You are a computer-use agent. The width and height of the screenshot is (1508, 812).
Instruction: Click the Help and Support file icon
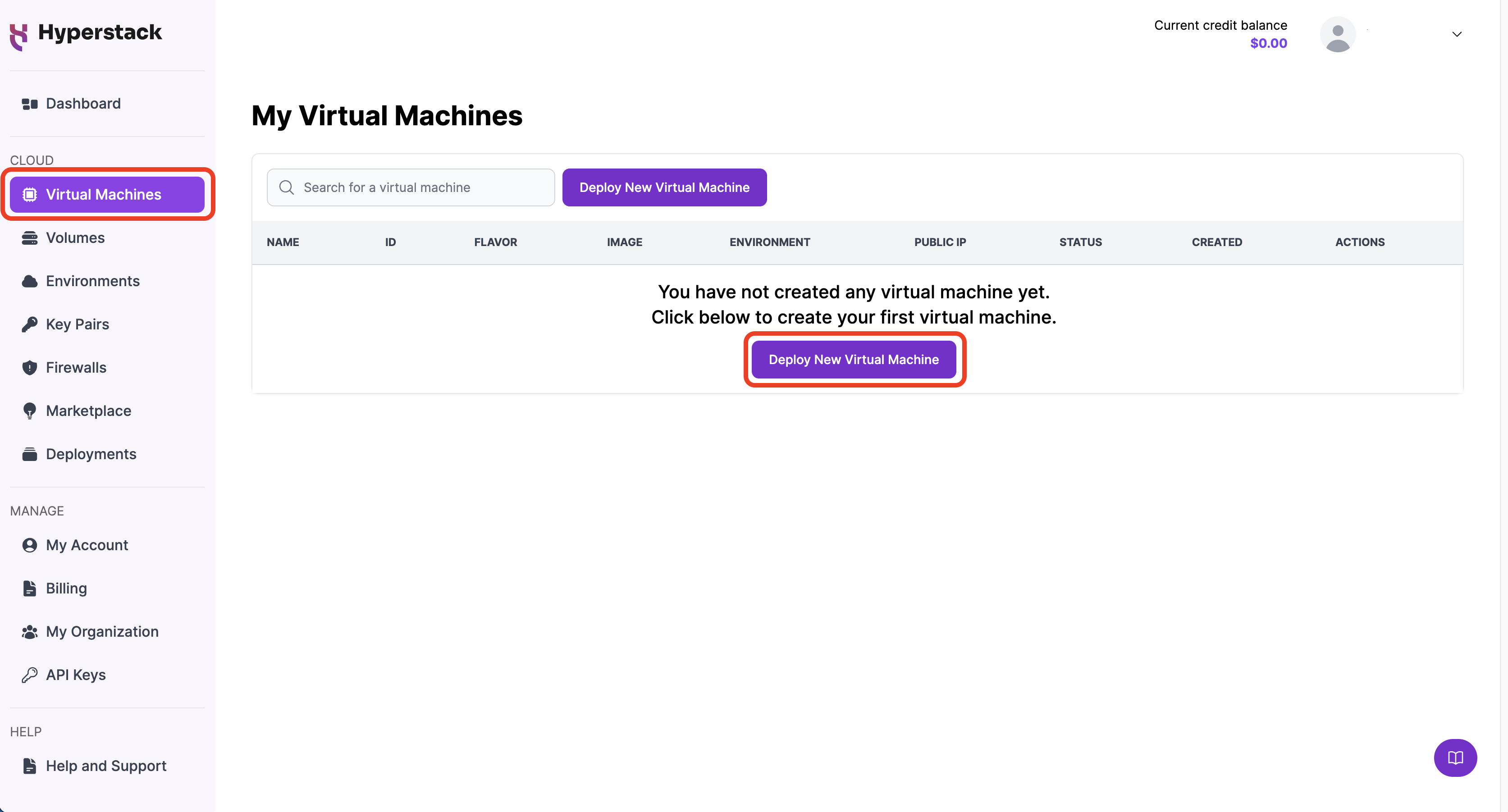pos(29,766)
